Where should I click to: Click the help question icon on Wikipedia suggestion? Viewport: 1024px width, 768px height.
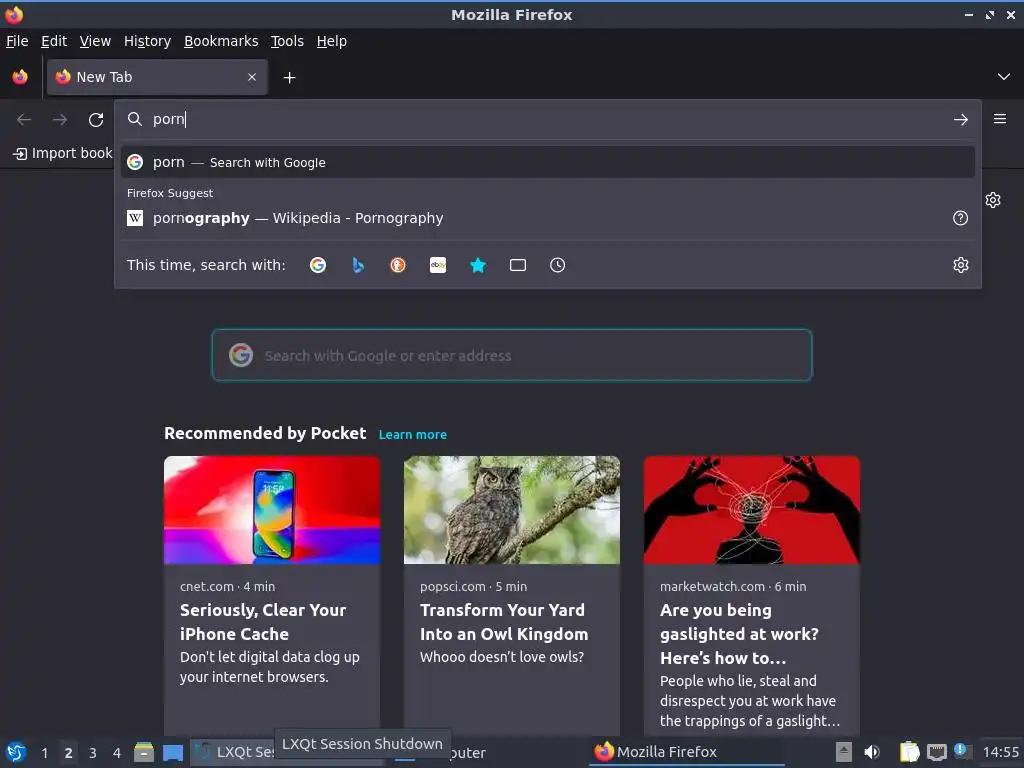point(960,218)
